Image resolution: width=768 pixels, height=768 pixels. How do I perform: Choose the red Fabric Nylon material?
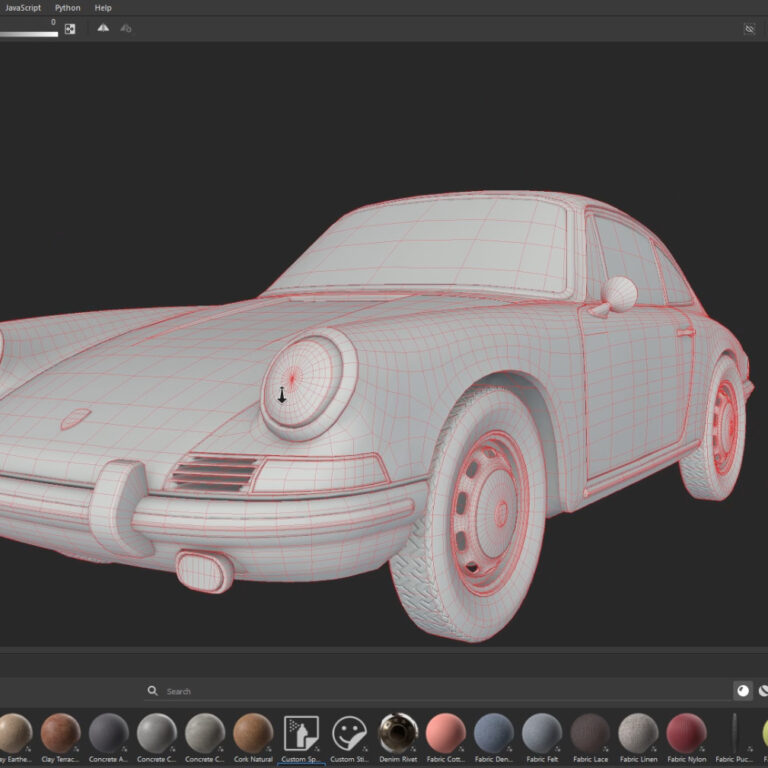click(686, 733)
